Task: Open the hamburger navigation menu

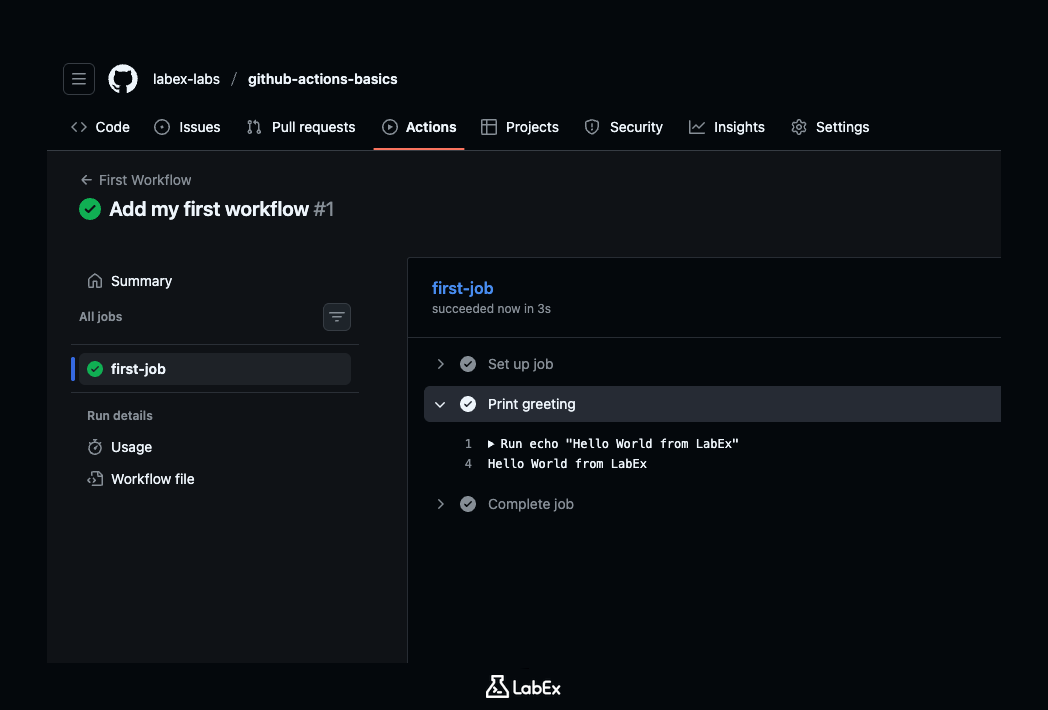Action: coord(79,79)
